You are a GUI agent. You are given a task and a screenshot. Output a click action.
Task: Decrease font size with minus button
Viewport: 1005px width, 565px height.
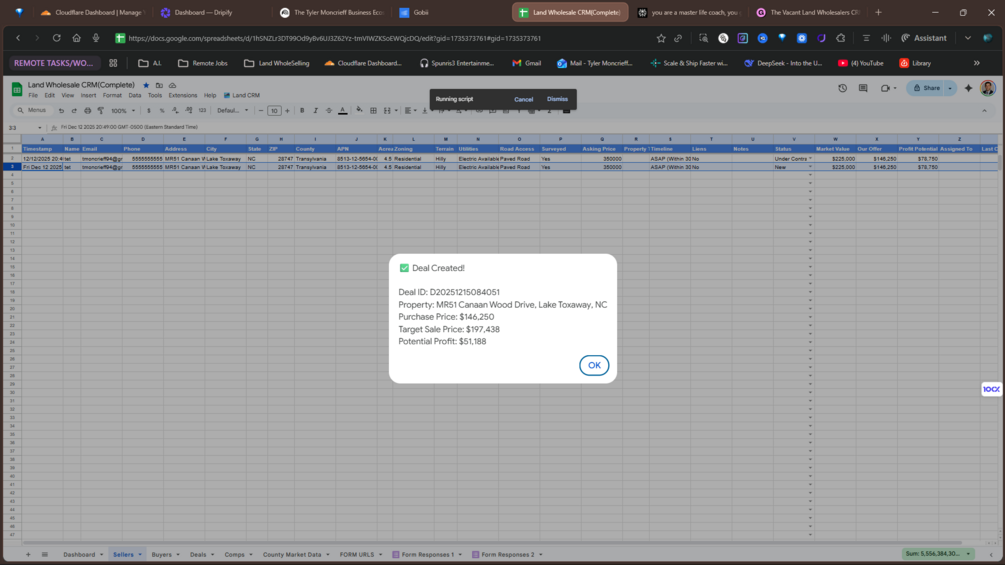click(261, 111)
